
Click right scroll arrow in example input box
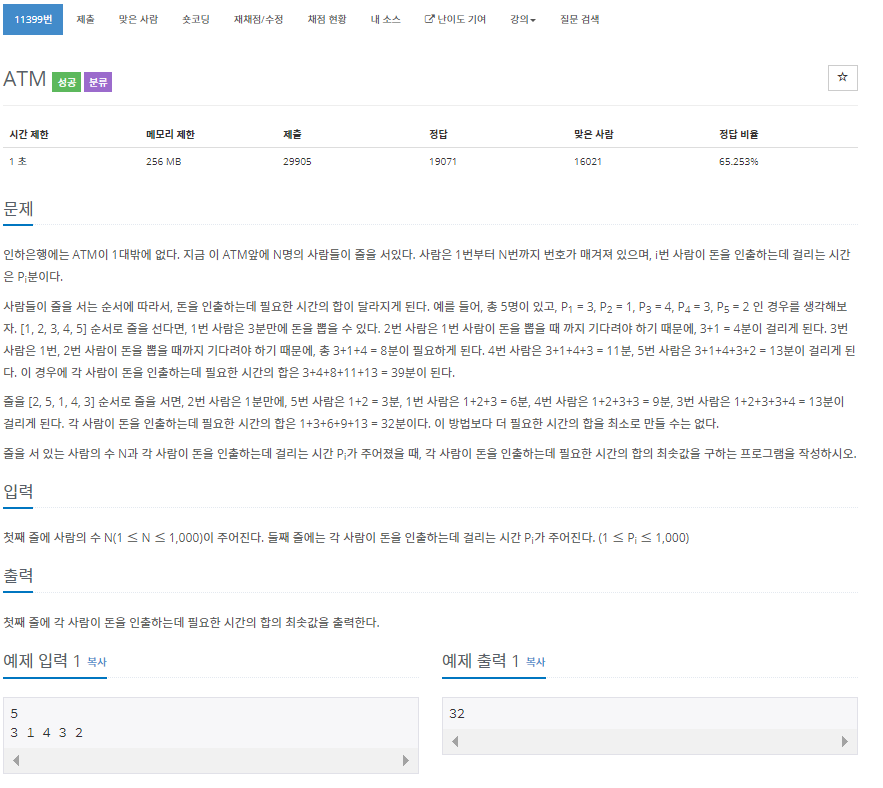point(405,760)
